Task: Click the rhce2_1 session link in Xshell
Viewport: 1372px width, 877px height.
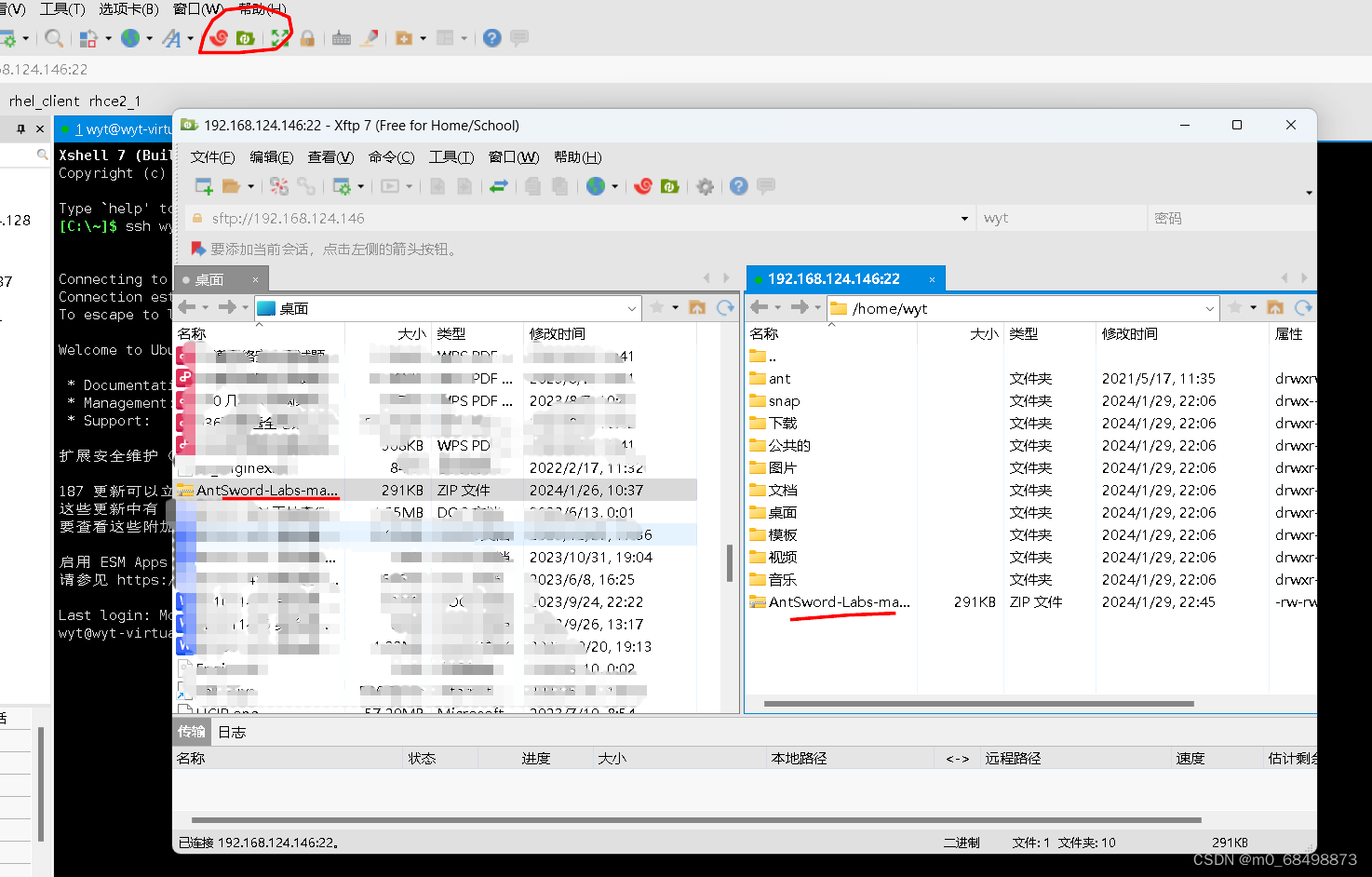Action: pyautogui.click(x=114, y=101)
